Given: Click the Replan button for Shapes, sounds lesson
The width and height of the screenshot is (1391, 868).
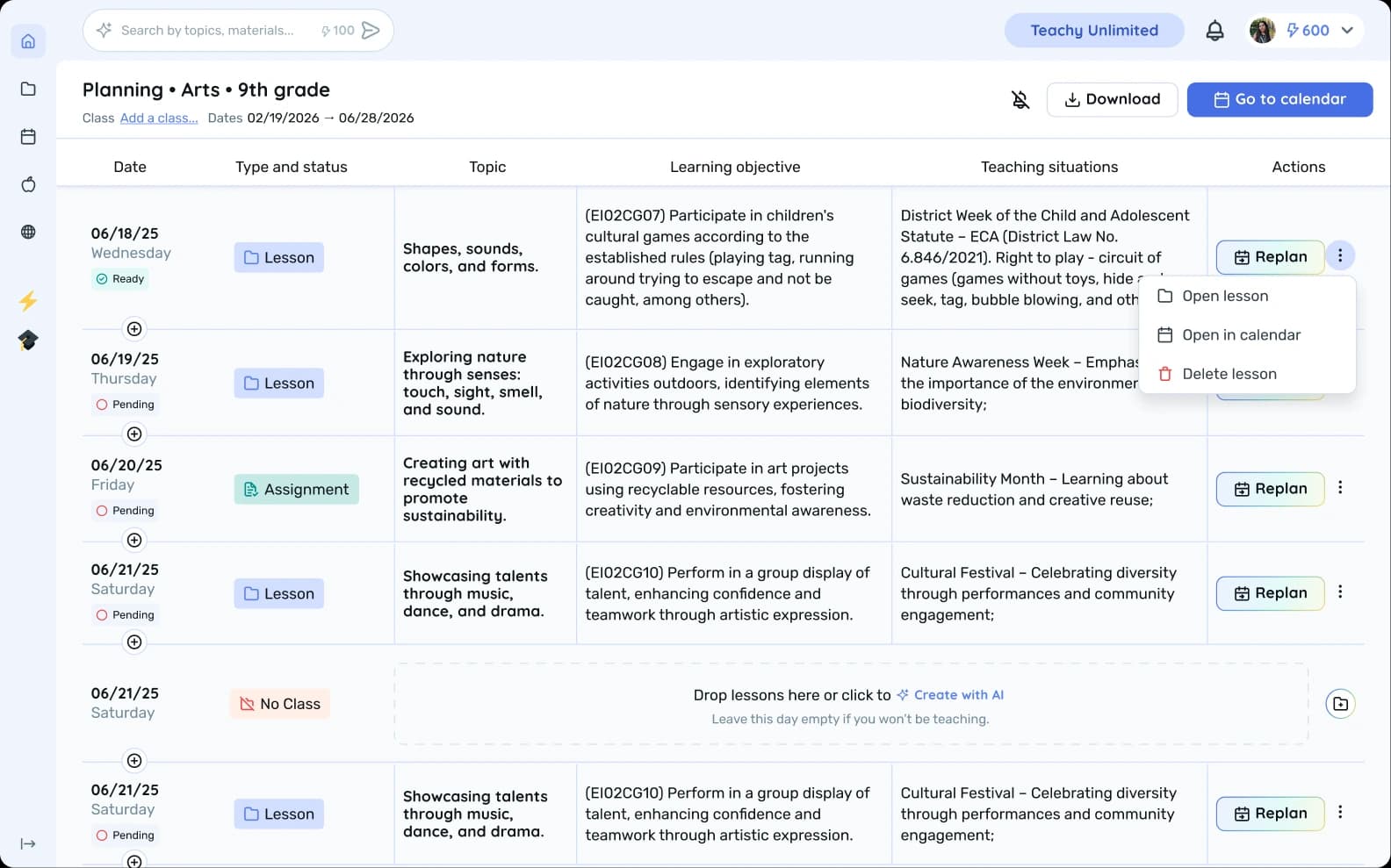Looking at the screenshot, I should [1270, 257].
